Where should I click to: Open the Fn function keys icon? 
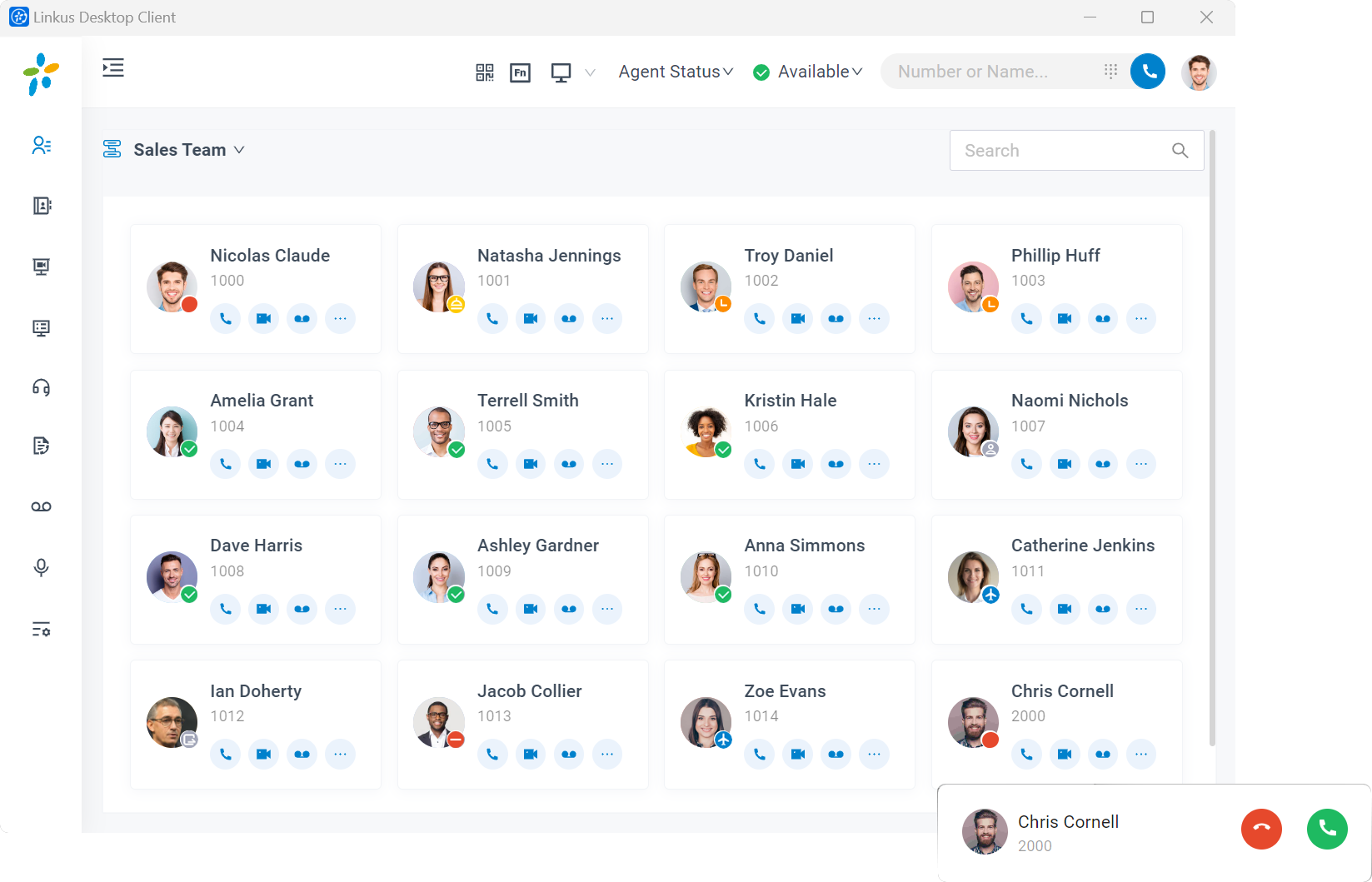coord(521,72)
